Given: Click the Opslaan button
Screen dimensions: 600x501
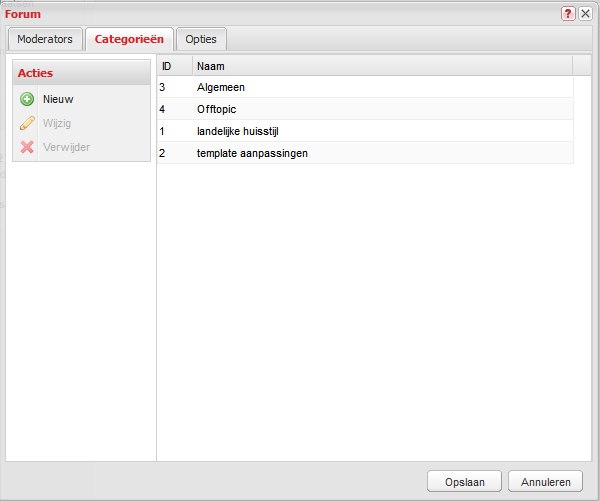Looking at the screenshot, I should click(464, 481).
